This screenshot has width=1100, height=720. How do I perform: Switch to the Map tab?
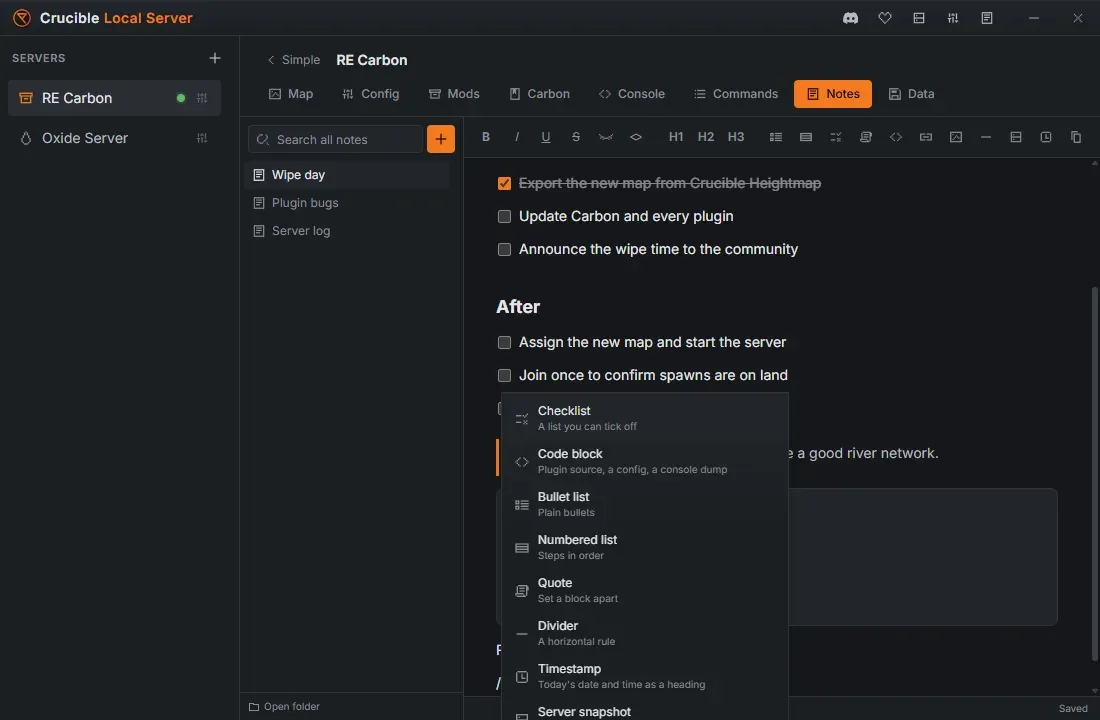[291, 94]
